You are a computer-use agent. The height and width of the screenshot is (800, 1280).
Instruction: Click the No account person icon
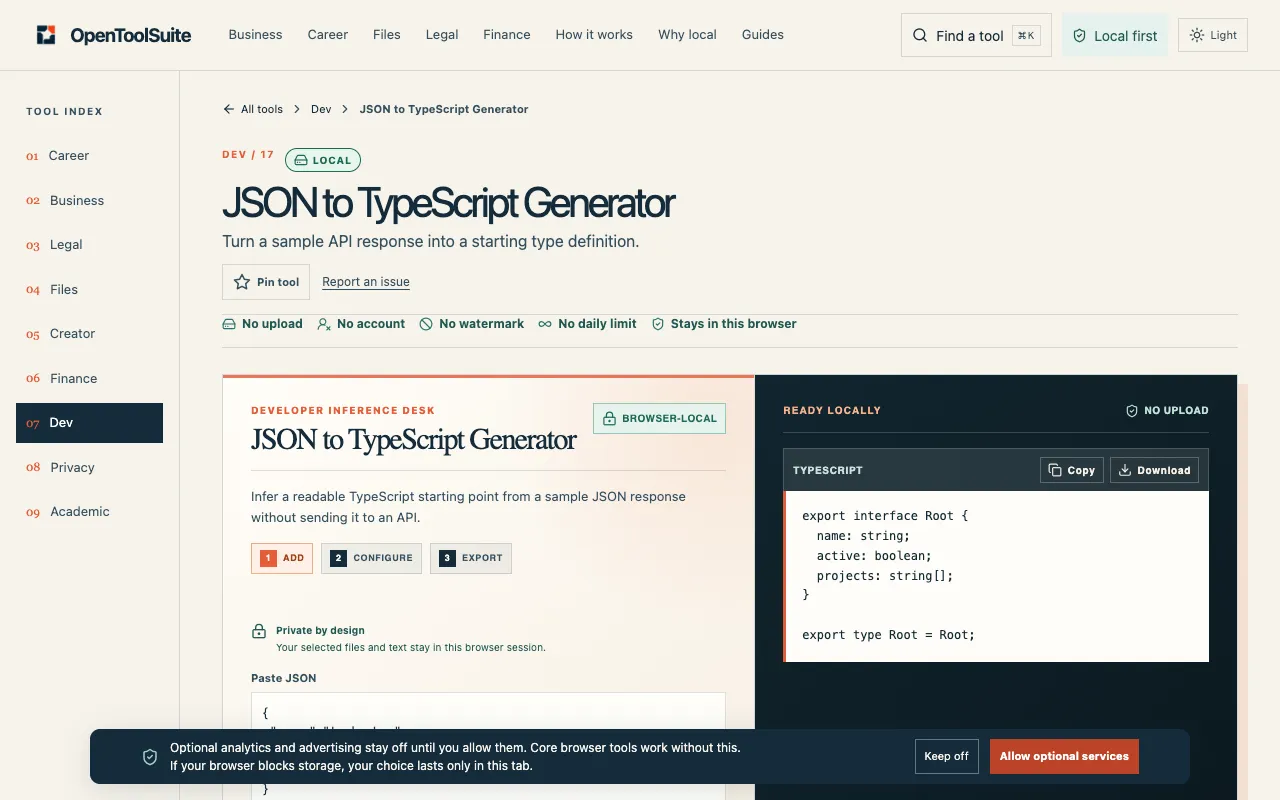(x=324, y=324)
